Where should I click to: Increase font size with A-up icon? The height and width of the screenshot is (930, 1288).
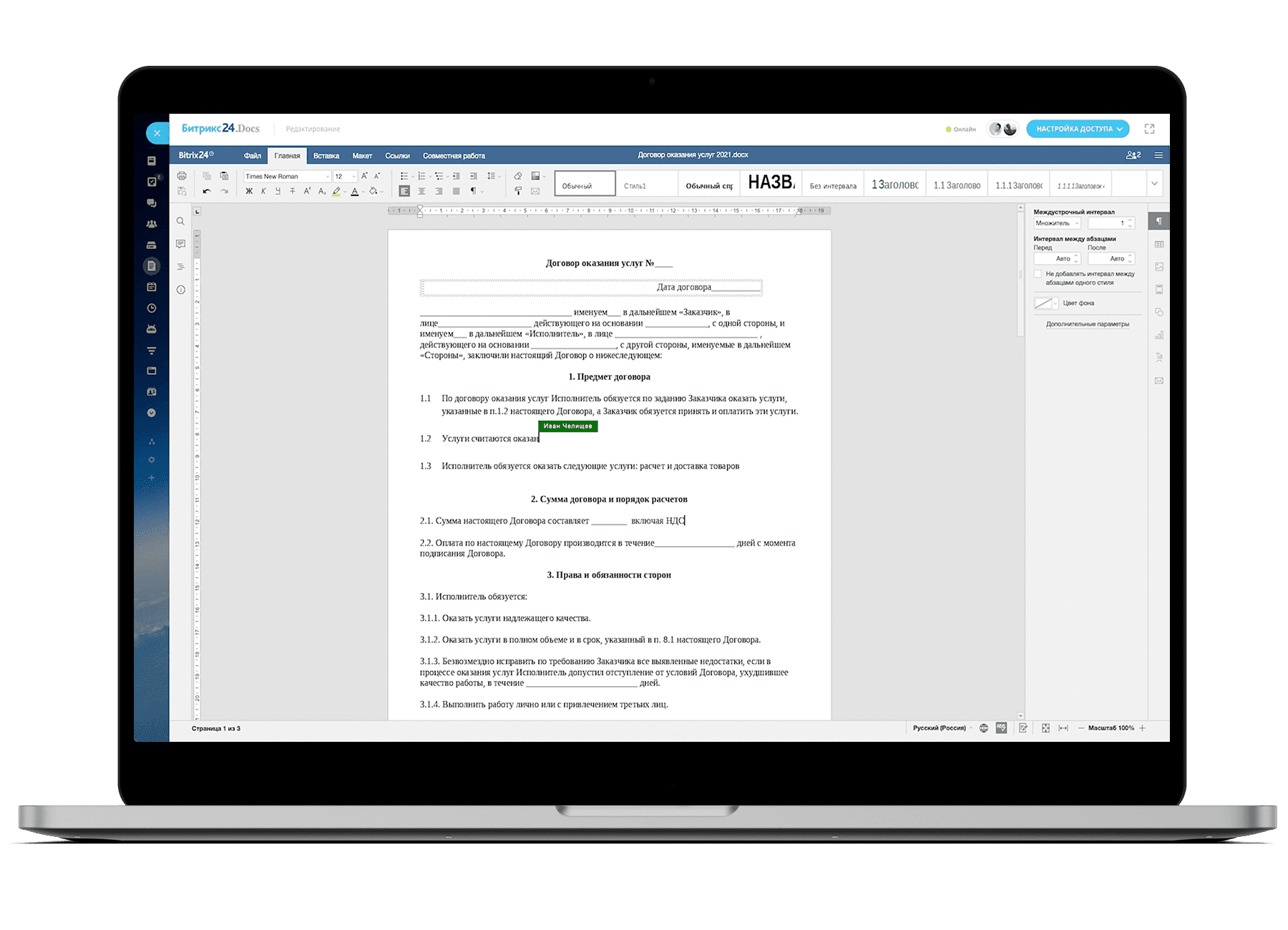[x=364, y=176]
